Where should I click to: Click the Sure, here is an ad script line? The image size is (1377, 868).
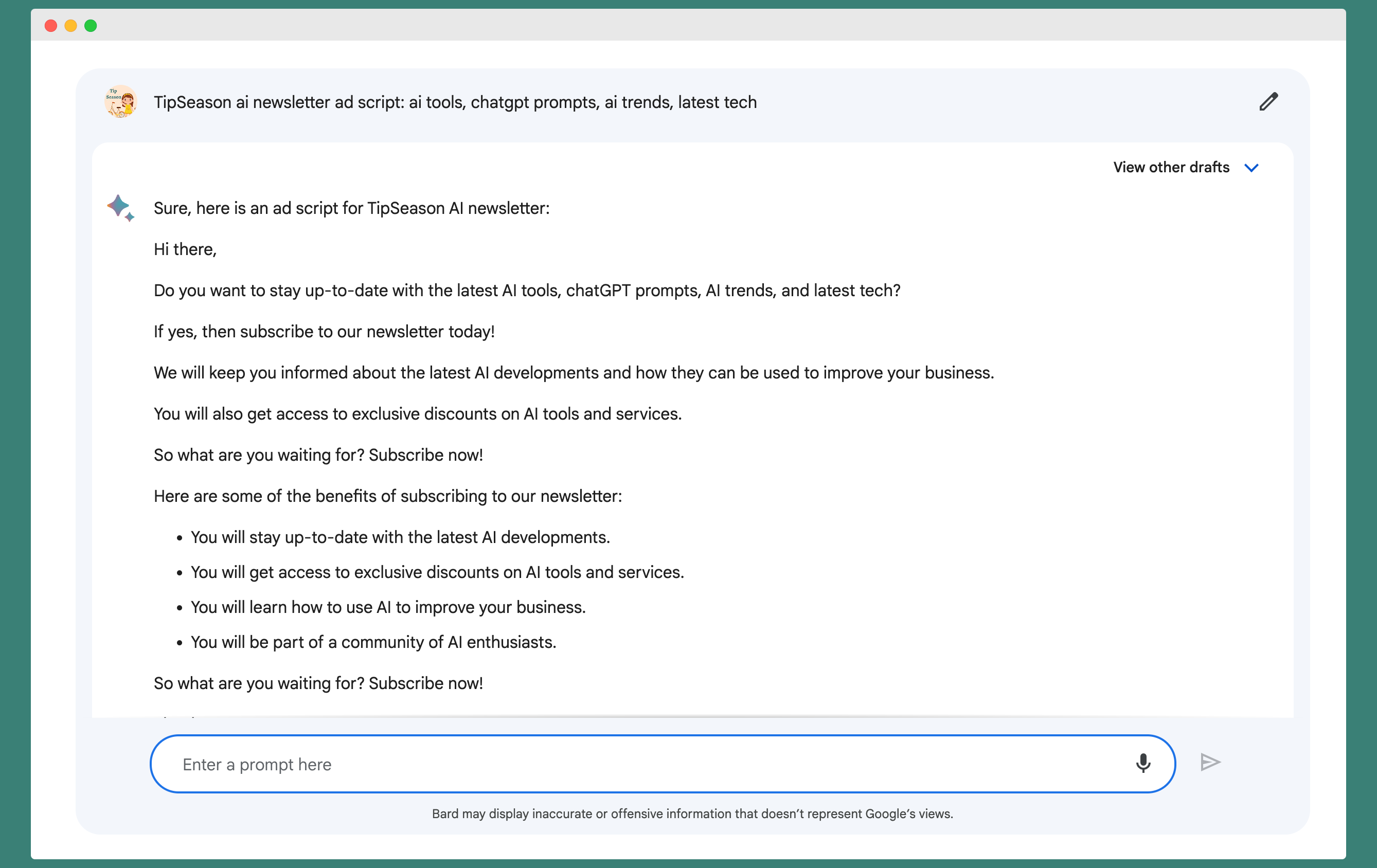(351, 208)
